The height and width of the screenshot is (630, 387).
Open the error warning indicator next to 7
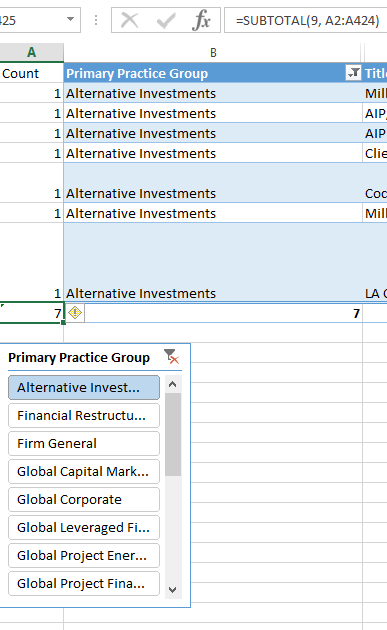75,313
